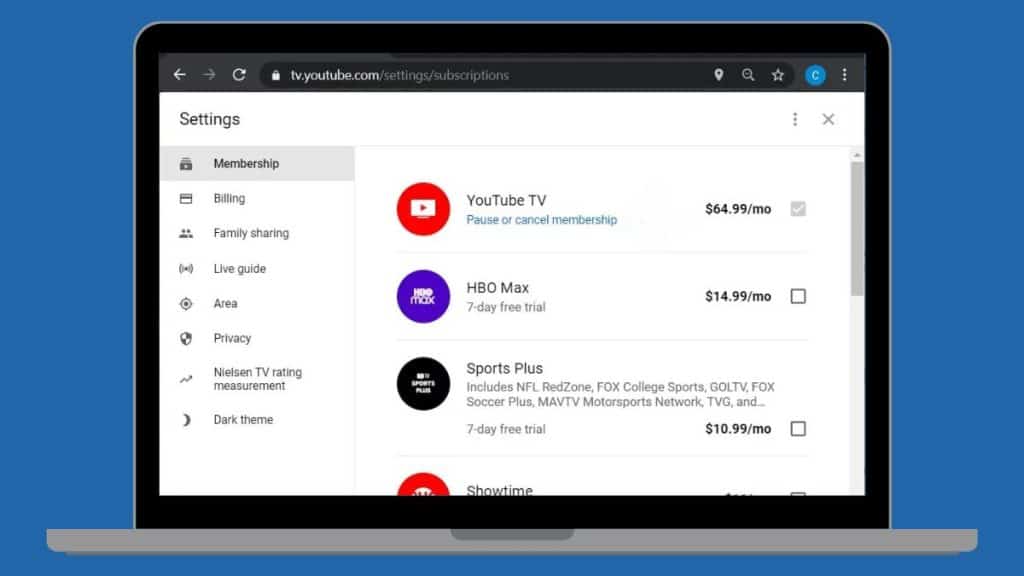Click the Privacy shield icon
The height and width of the screenshot is (576, 1024).
coord(186,338)
